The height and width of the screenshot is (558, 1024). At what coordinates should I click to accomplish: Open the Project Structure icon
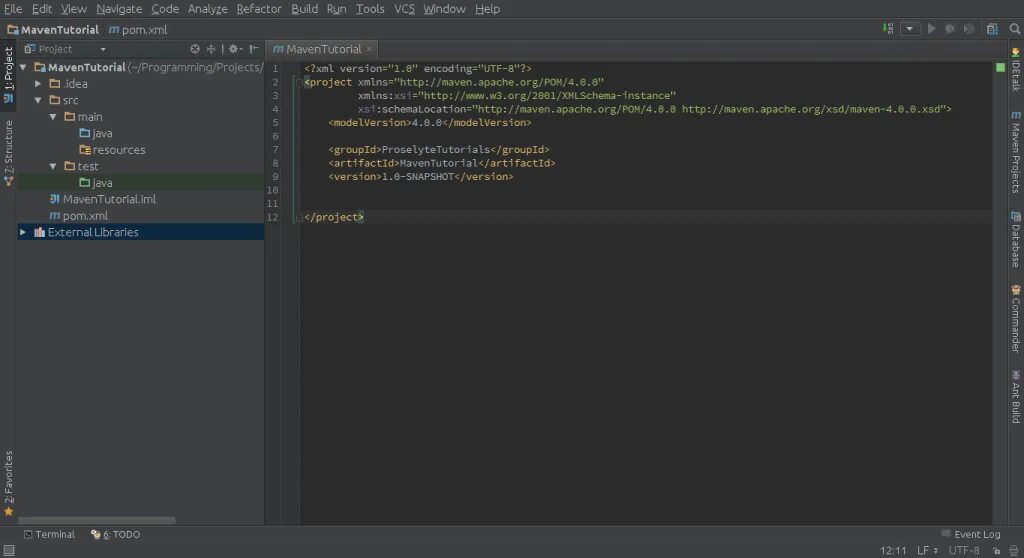click(993, 29)
